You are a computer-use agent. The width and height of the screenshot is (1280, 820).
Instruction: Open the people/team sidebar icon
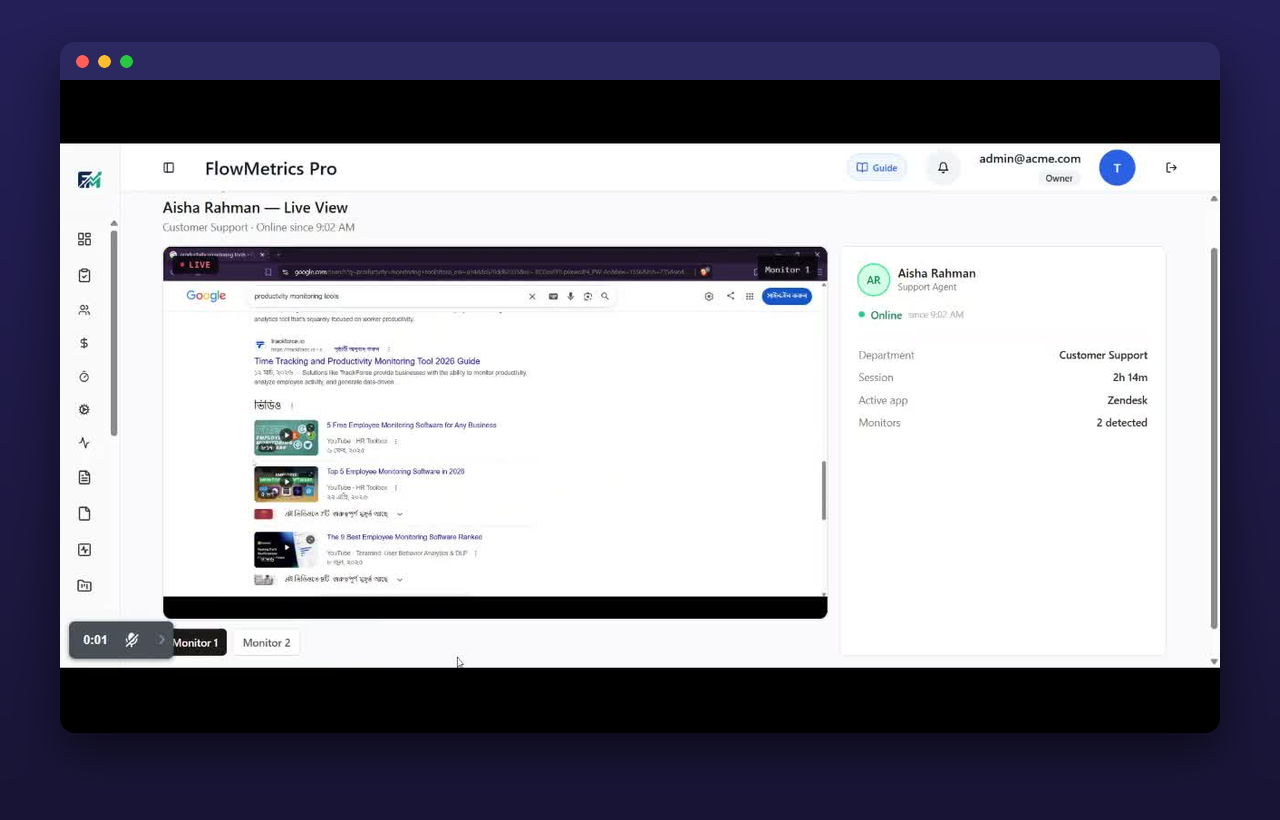tap(84, 310)
